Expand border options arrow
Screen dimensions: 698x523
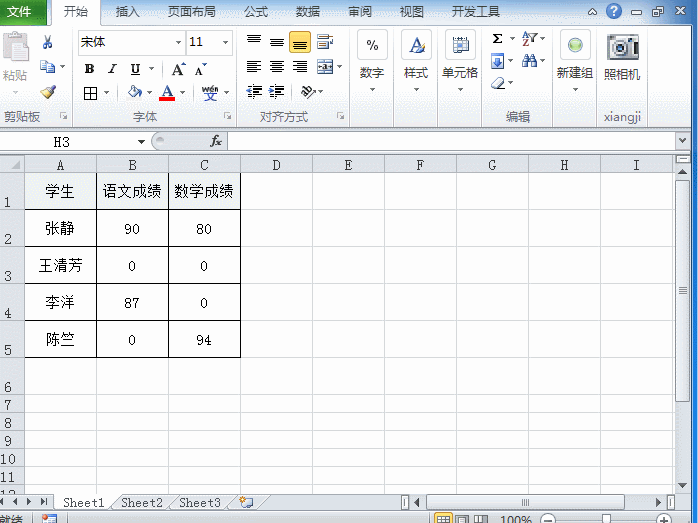[x=106, y=93]
